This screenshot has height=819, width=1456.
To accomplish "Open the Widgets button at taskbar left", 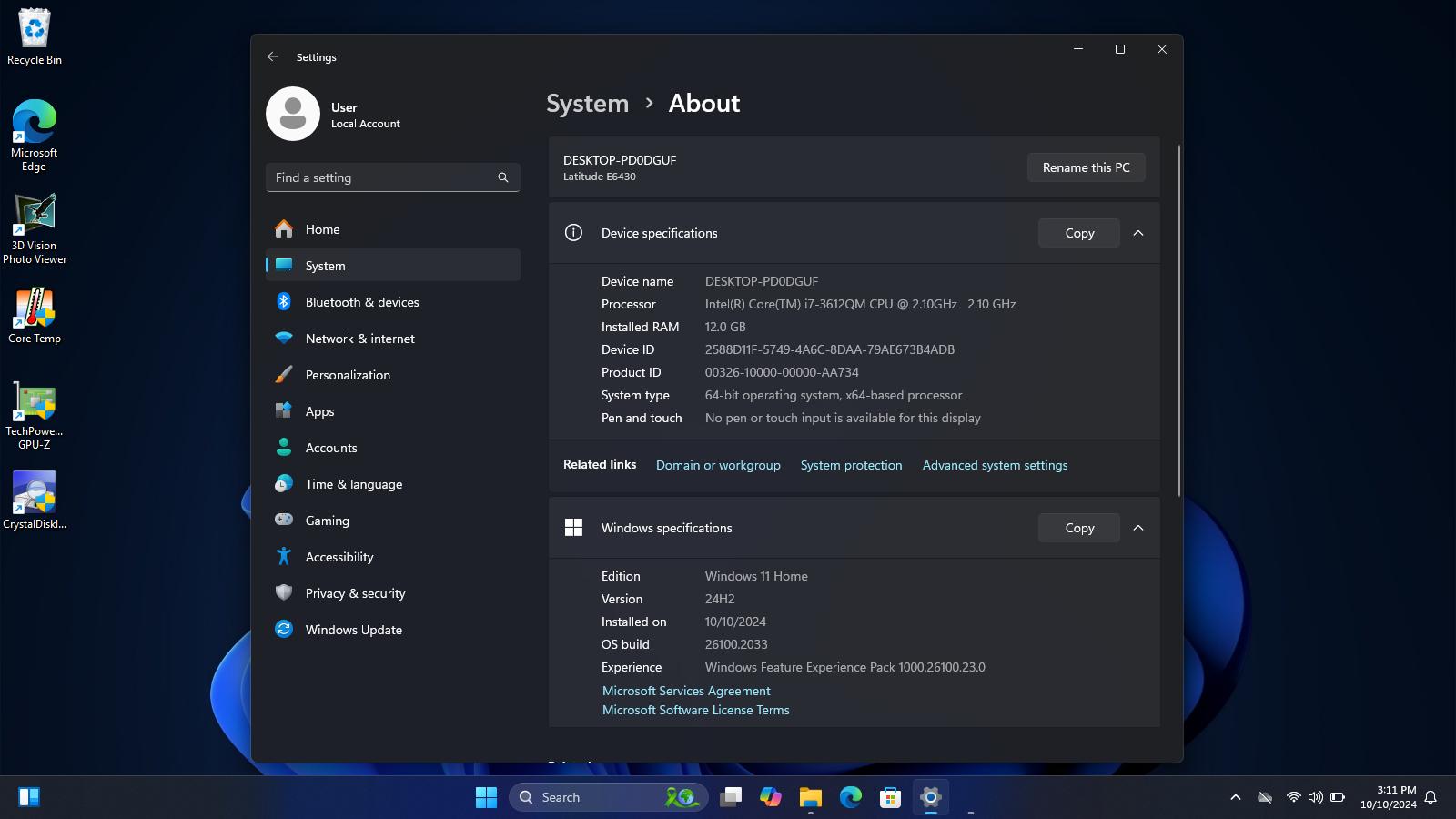I will point(29,797).
